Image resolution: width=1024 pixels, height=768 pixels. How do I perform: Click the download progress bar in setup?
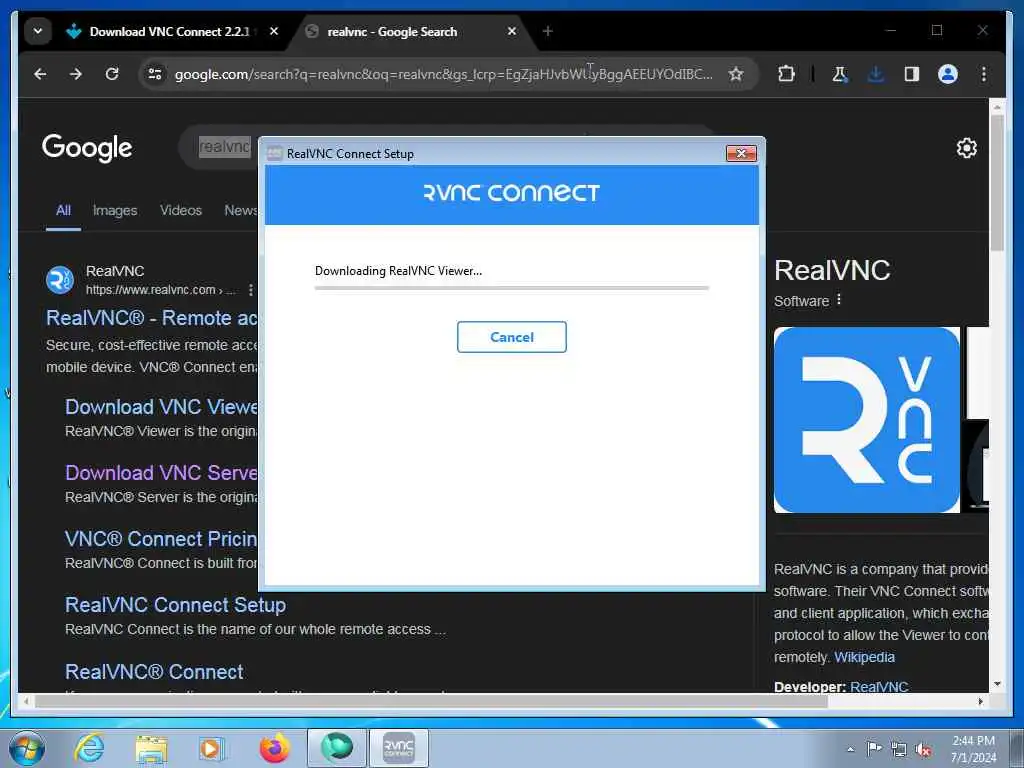tap(511, 287)
